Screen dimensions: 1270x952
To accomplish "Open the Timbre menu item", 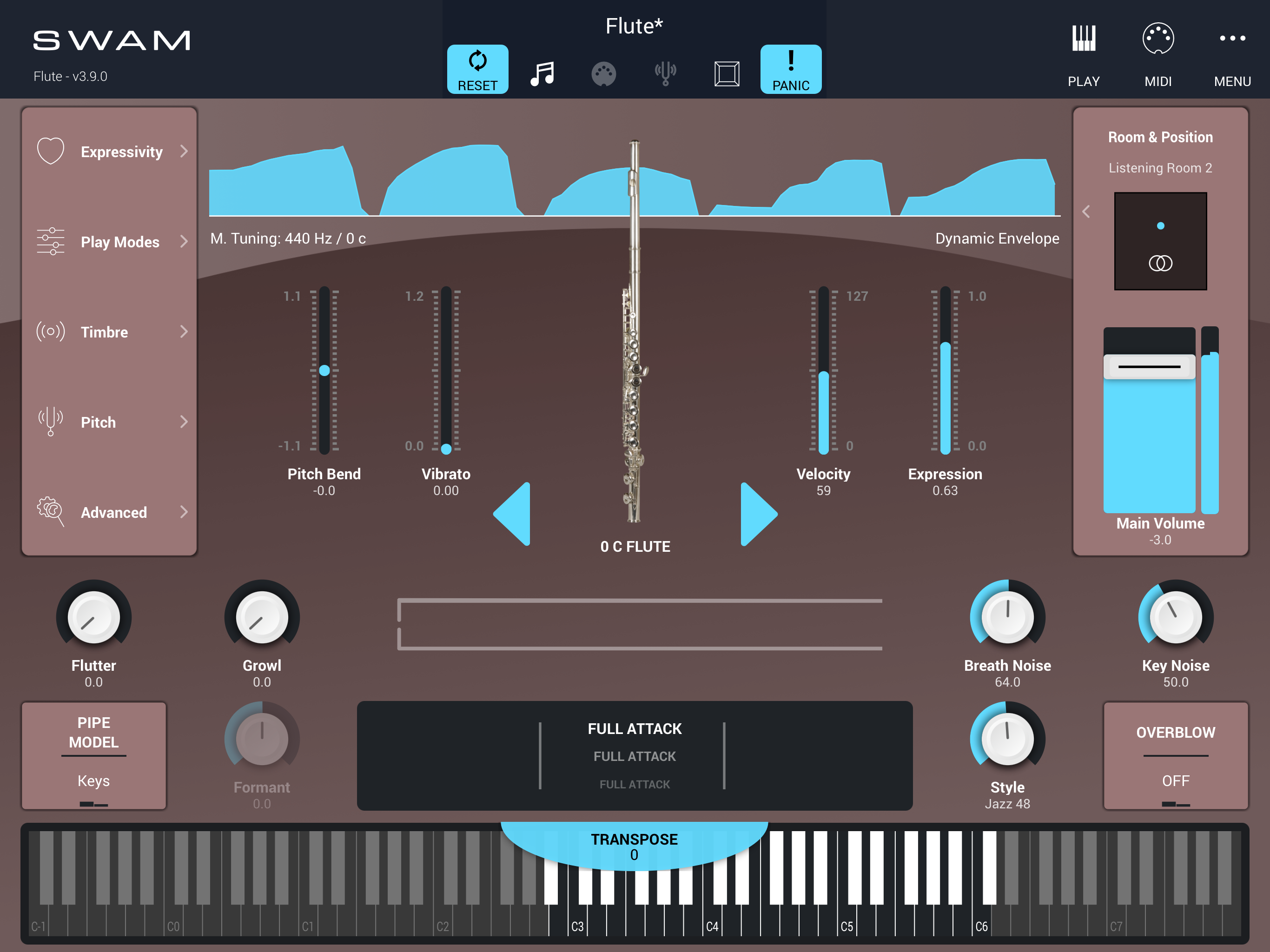I will point(109,331).
